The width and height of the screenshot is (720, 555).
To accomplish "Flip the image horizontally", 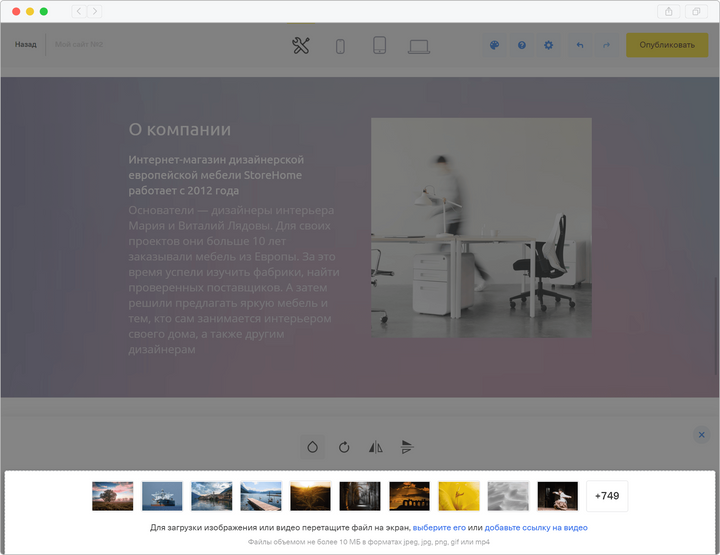I will (x=376, y=447).
